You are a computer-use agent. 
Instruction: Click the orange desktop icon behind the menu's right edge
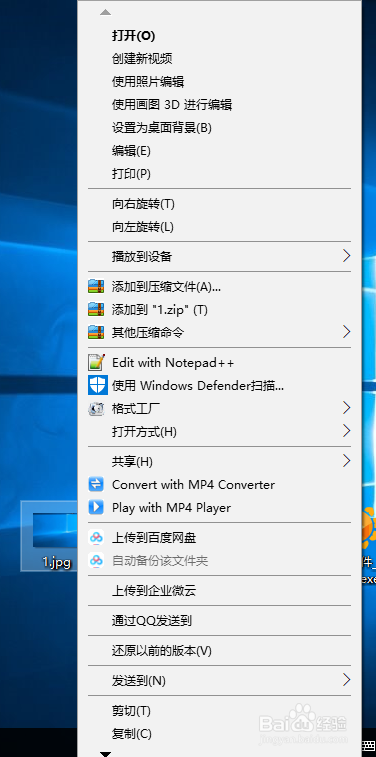coord(369,527)
